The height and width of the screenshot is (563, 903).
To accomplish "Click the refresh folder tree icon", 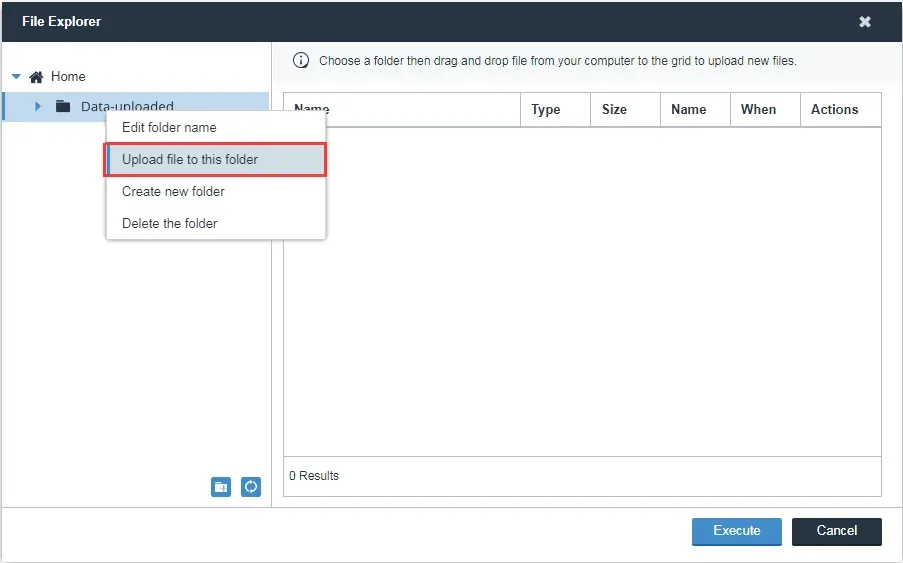I will tap(251, 487).
